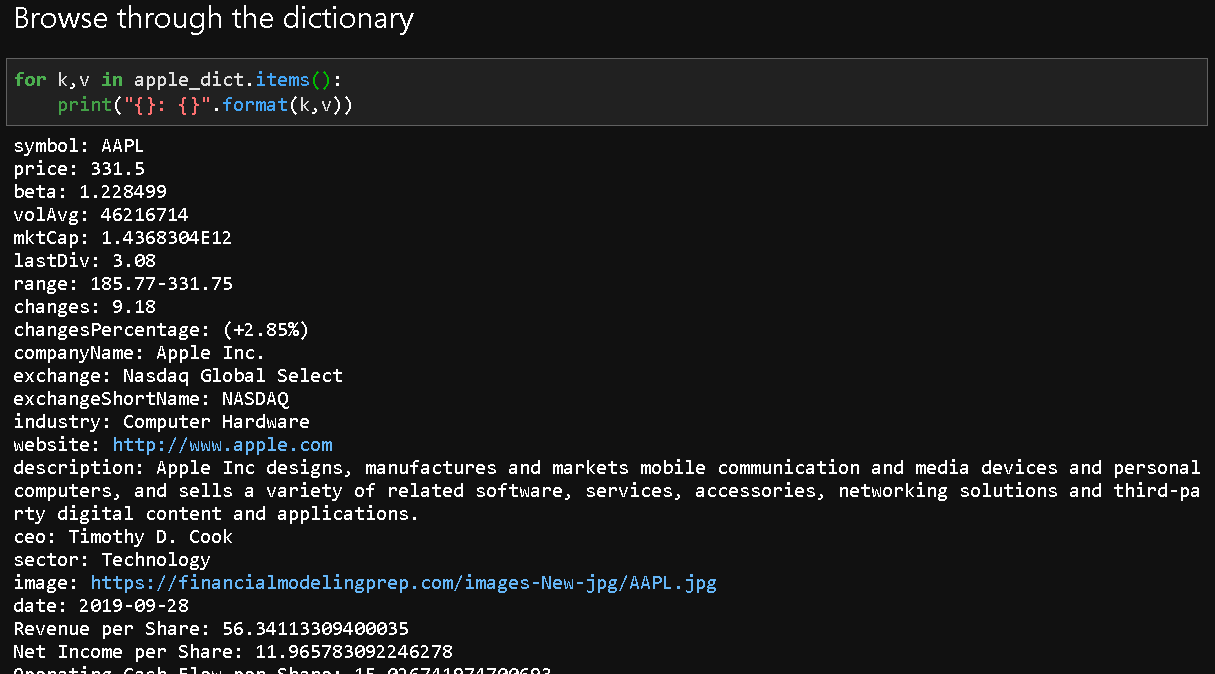Select the beta value 1.228499 line

click(x=90, y=192)
